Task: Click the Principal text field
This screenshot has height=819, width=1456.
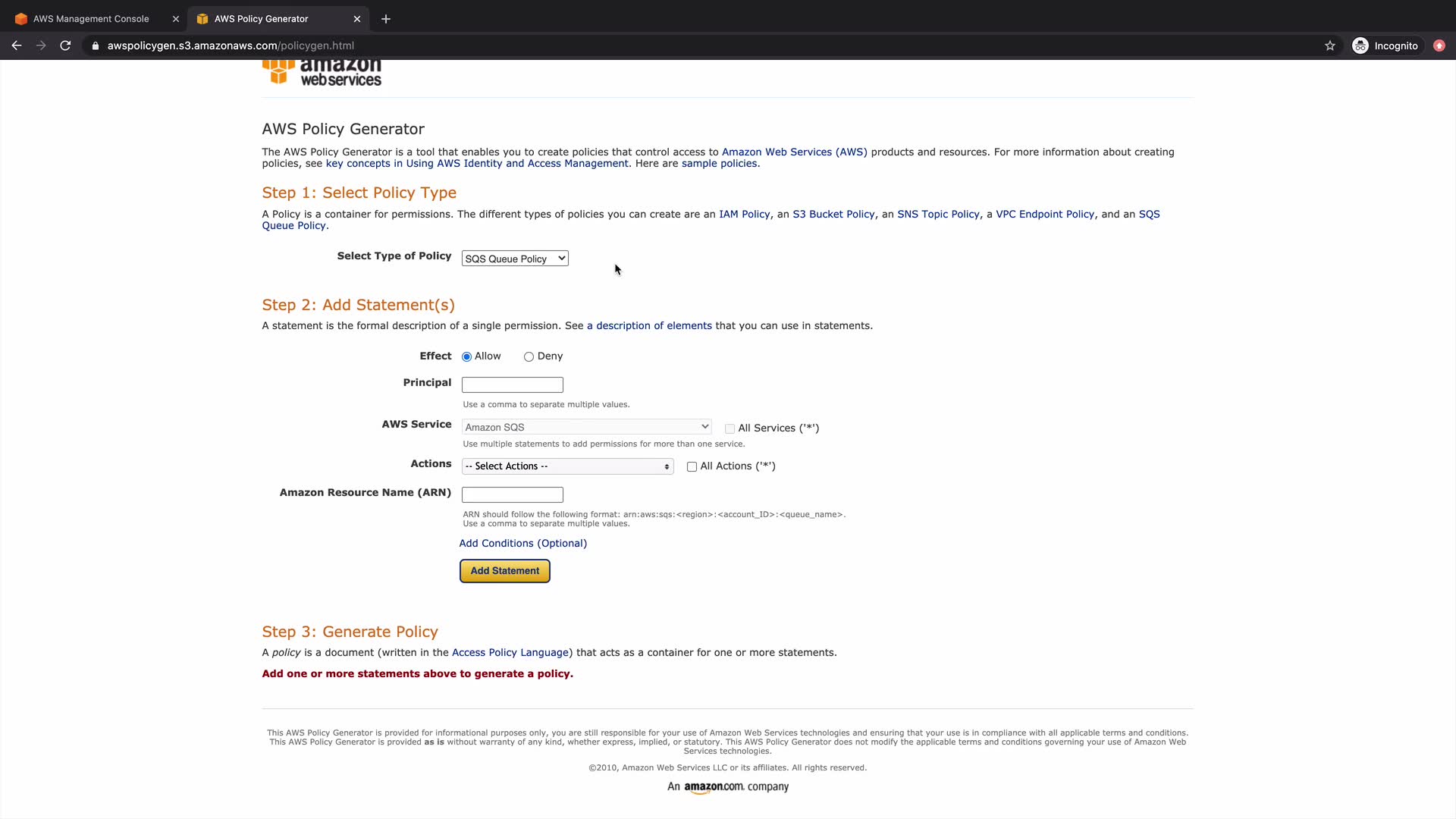Action: (512, 384)
